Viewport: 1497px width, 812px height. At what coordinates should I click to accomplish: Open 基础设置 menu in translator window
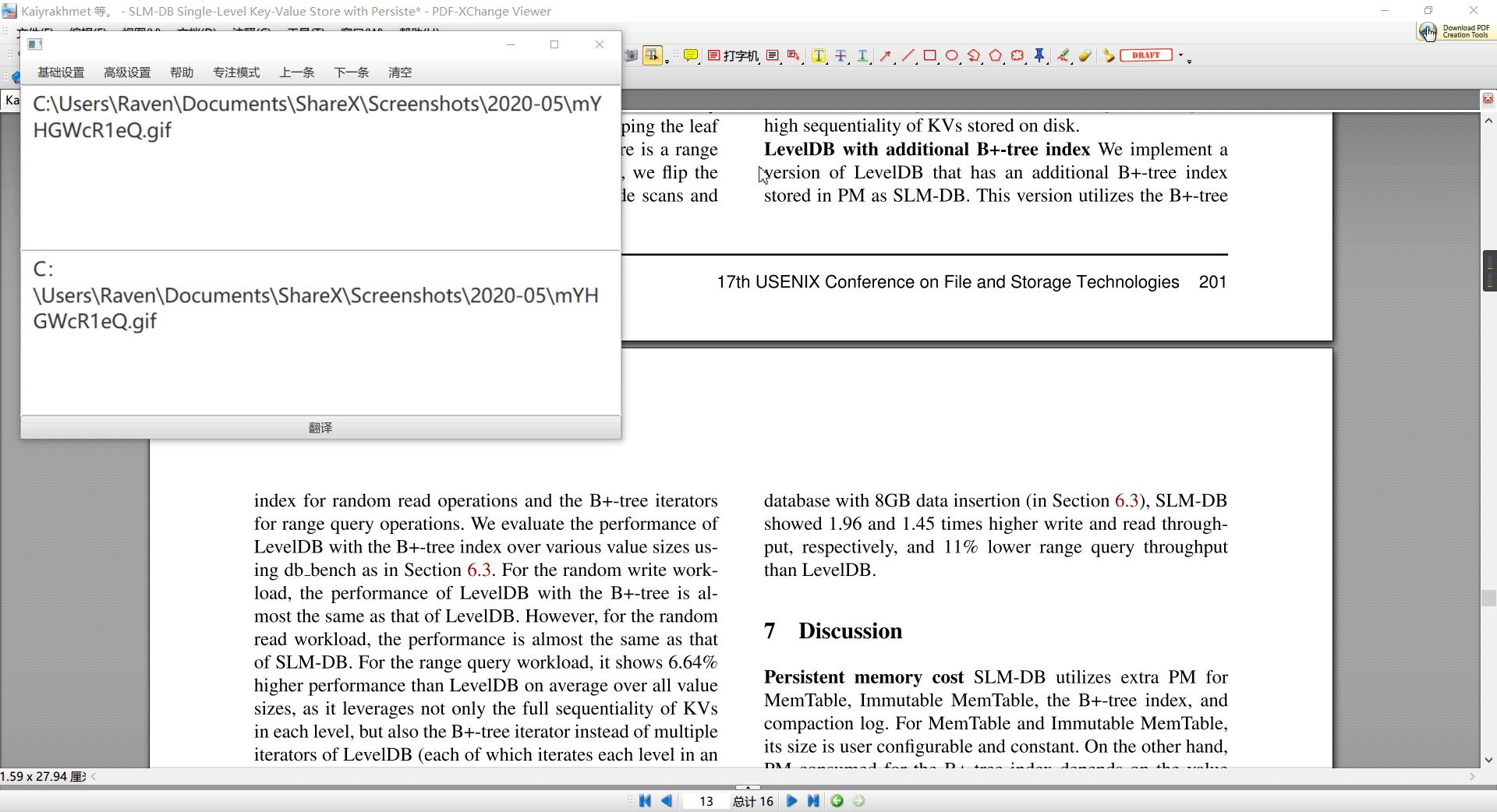pos(61,72)
